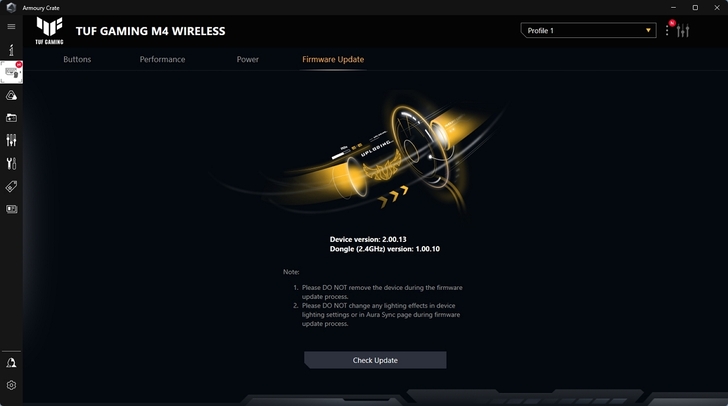Expand the Profile 1 dropdown
Image resolution: width=728 pixels, height=406 pixels.
click(x=588, y=31)
